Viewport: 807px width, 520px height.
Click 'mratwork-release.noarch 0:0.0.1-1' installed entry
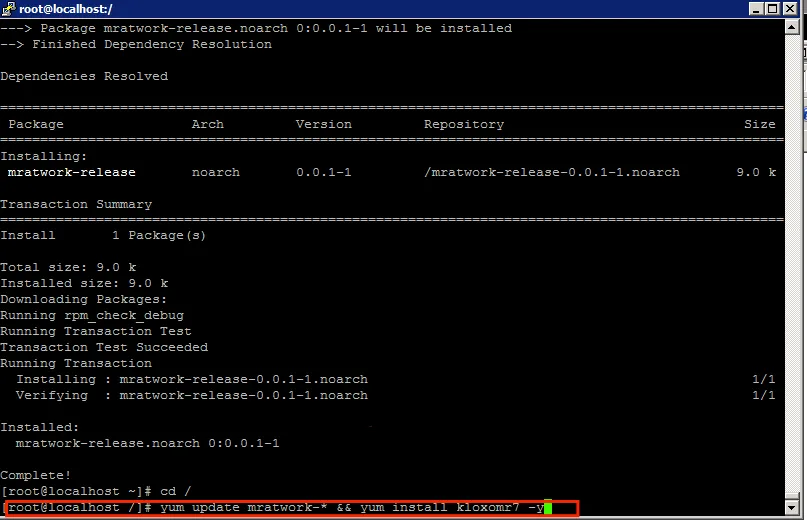point(148,443)
